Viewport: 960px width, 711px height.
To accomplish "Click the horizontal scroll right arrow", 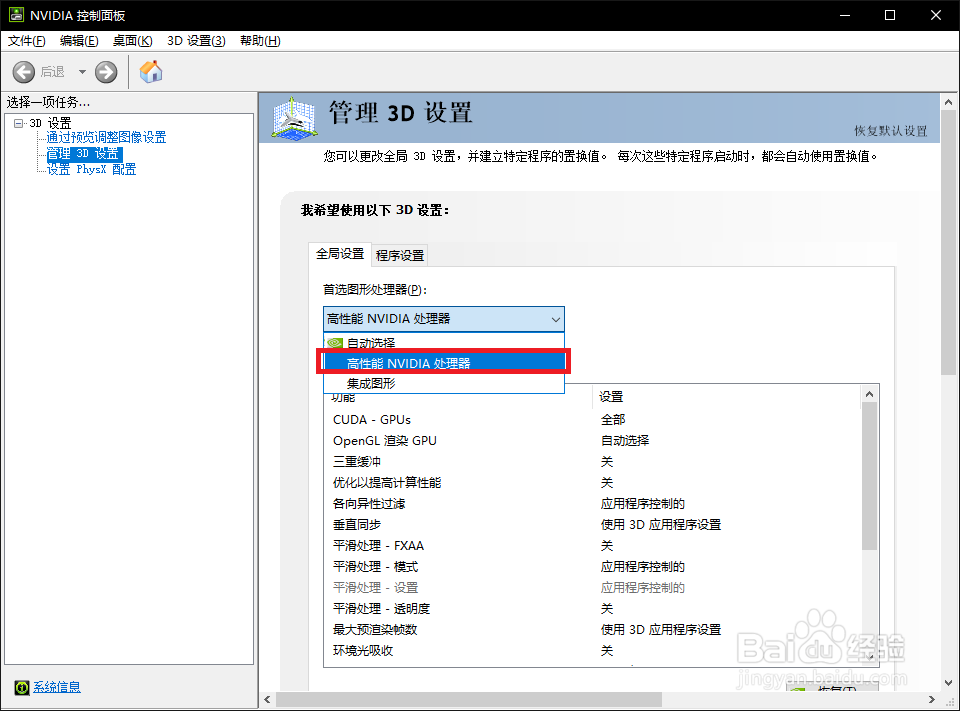I will [931, 699].
